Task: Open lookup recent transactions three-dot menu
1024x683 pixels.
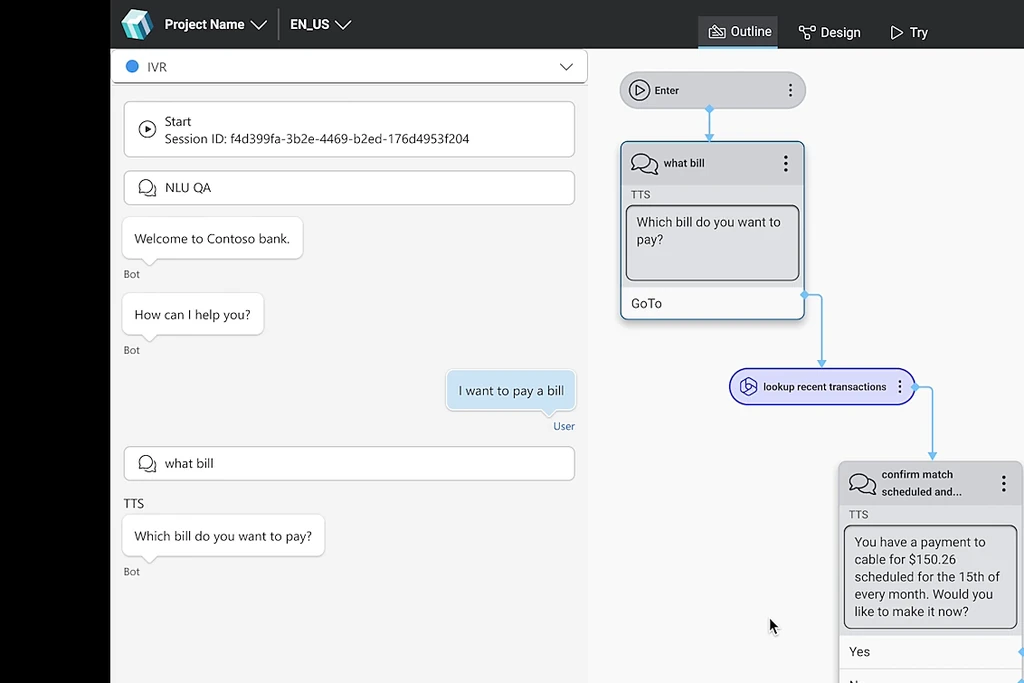Action: pyautogui.click(x=900, y=387)
